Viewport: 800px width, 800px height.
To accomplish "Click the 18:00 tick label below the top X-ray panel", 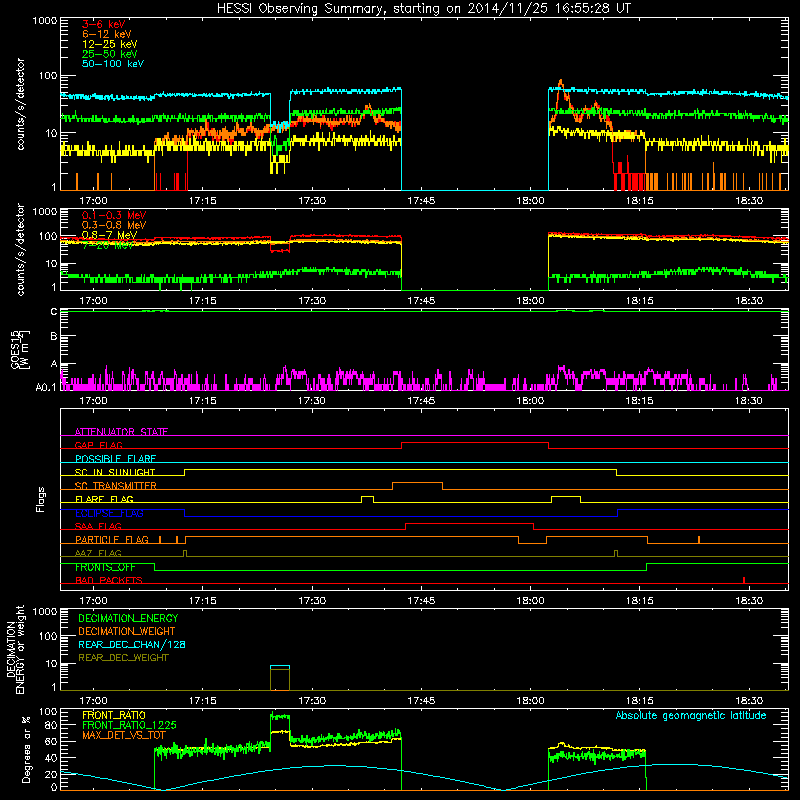I will coord(531,201).
